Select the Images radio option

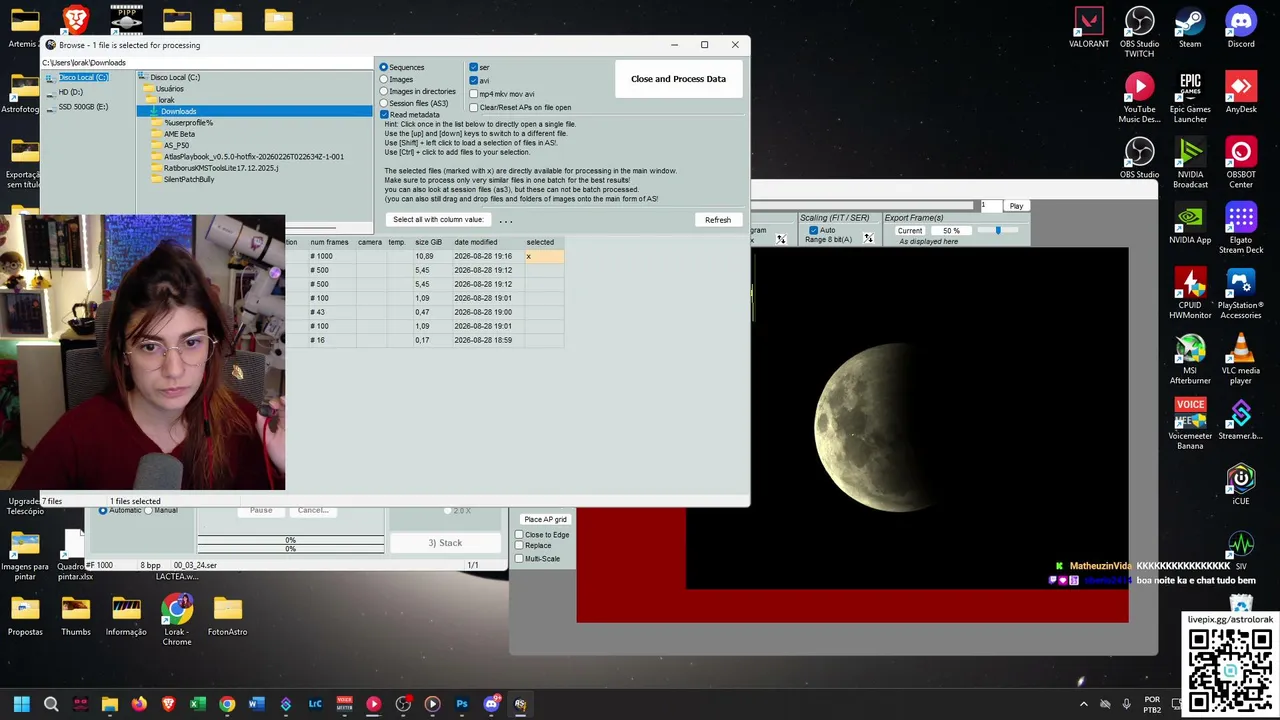pyautogui.click(x=384, y=79)
